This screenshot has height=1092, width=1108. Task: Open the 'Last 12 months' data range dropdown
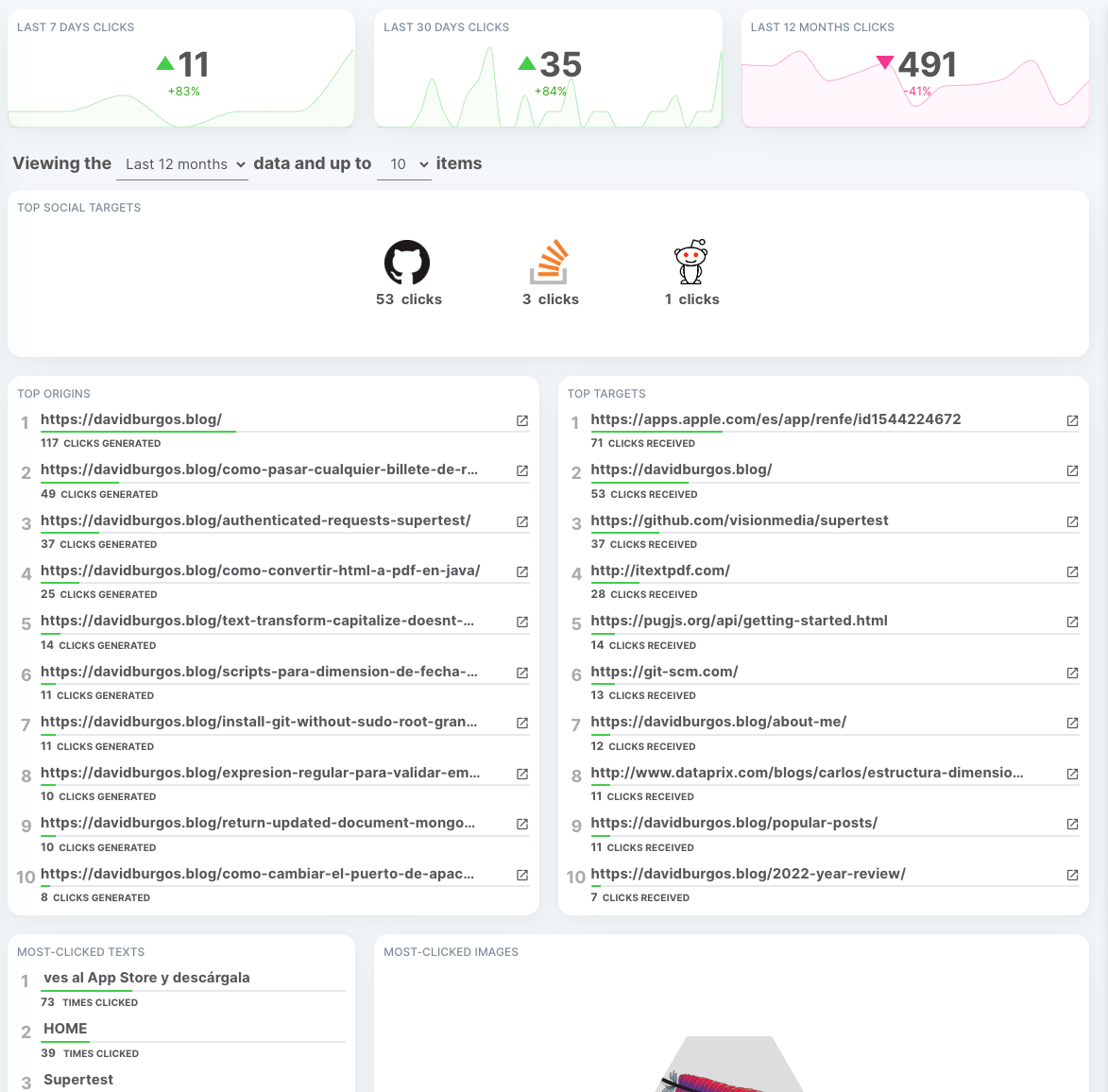pyautogui.click(x=182, y=162)
